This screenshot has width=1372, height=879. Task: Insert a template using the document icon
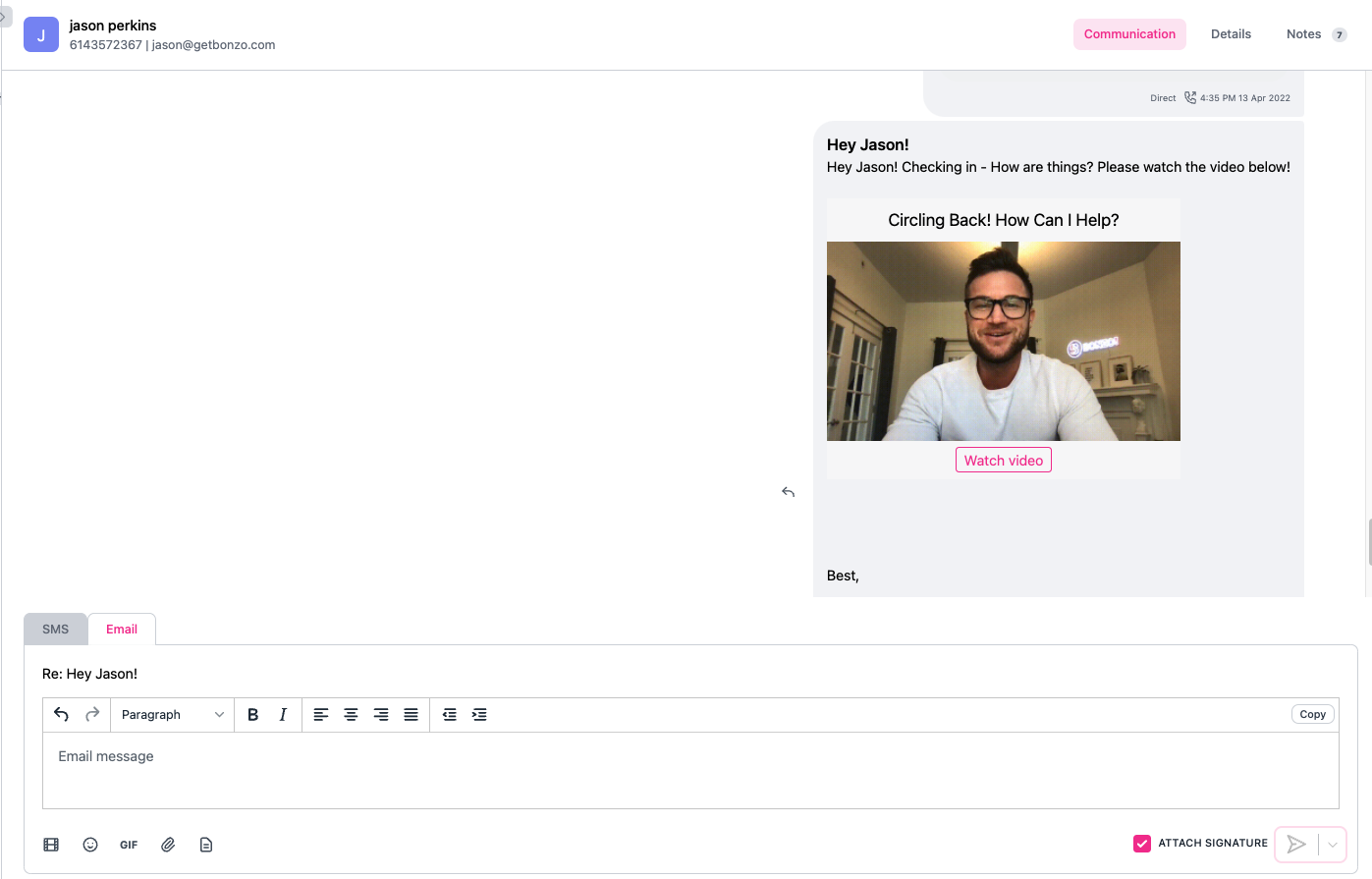pyautogui.click(x=206, y=845)
